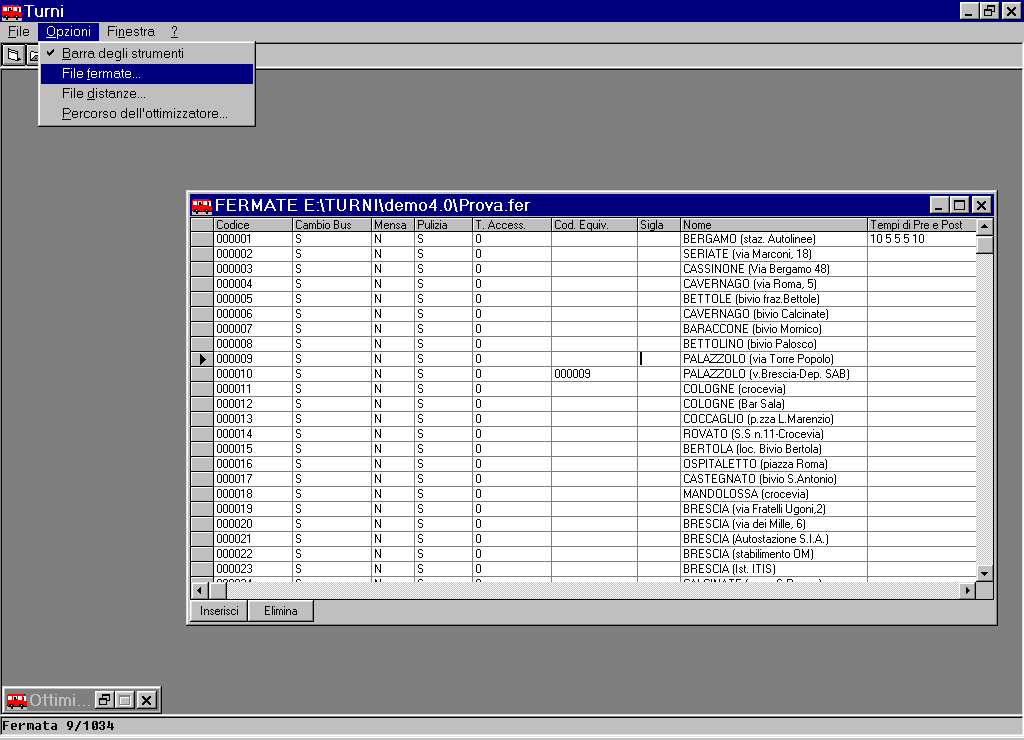The height and width of the screenshot is (740, 1024).
Task: Maximize the minimized Ottimi... window
Action: [x=125, y=700]
